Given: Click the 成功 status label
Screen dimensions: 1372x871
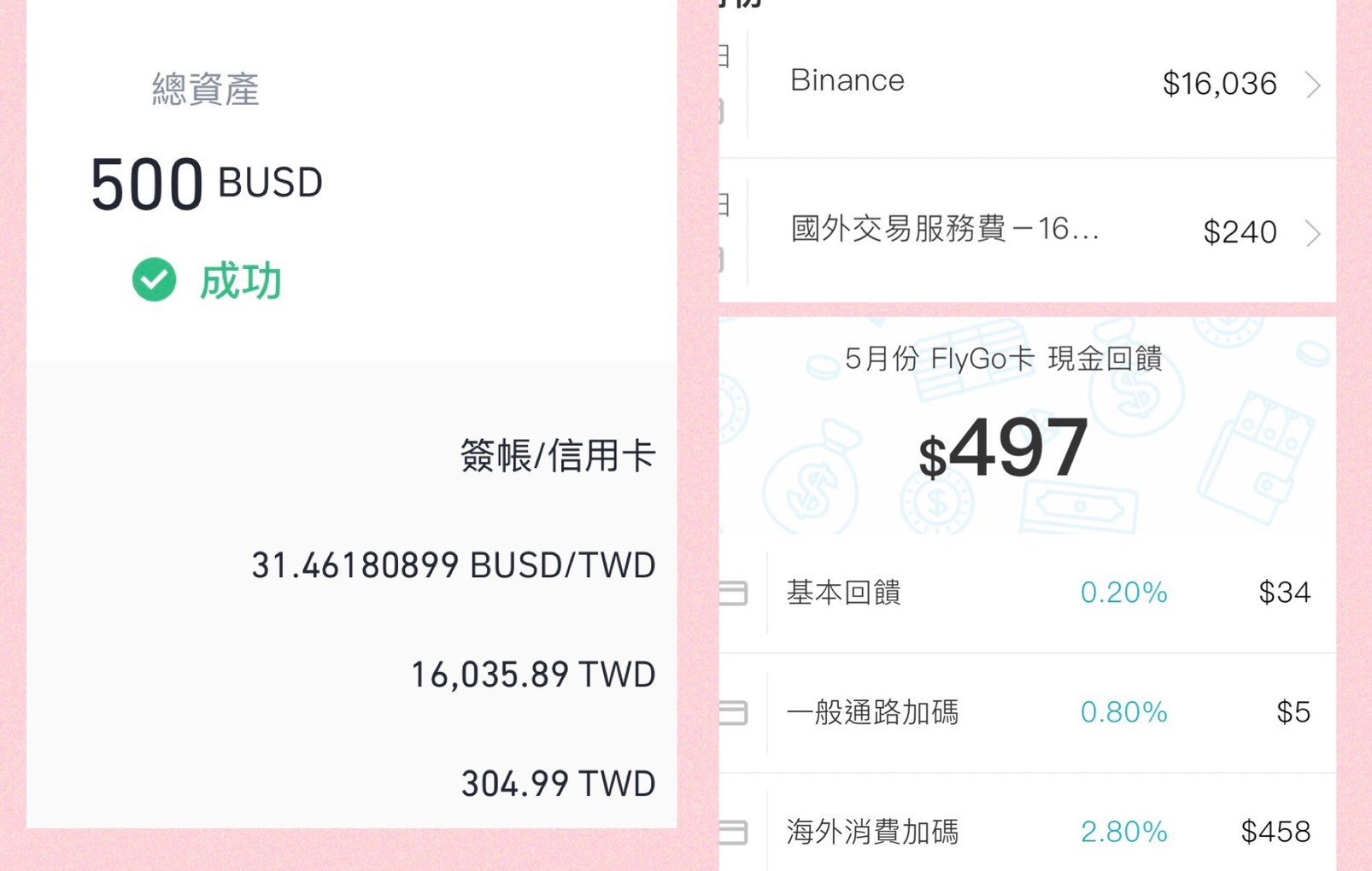Looking at the screenshot, I should (x=240, y=281).
